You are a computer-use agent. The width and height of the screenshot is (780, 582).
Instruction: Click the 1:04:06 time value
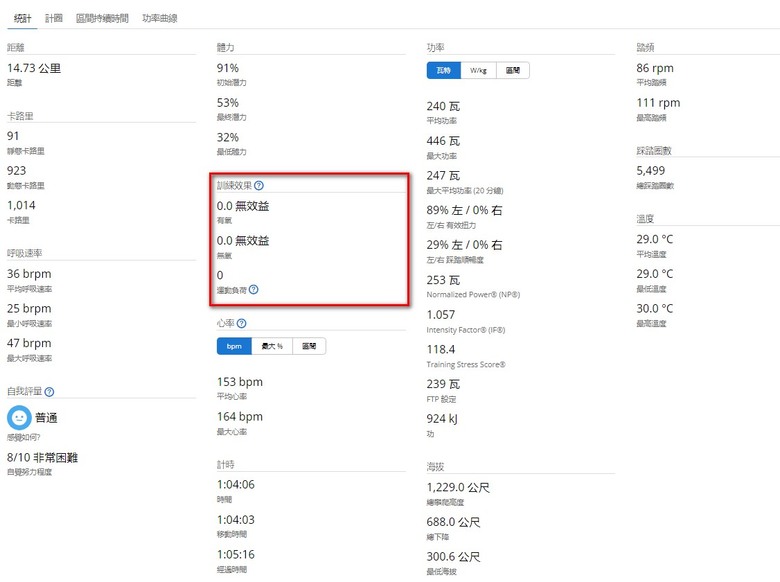pyautogui.click(x=236, y=485)
